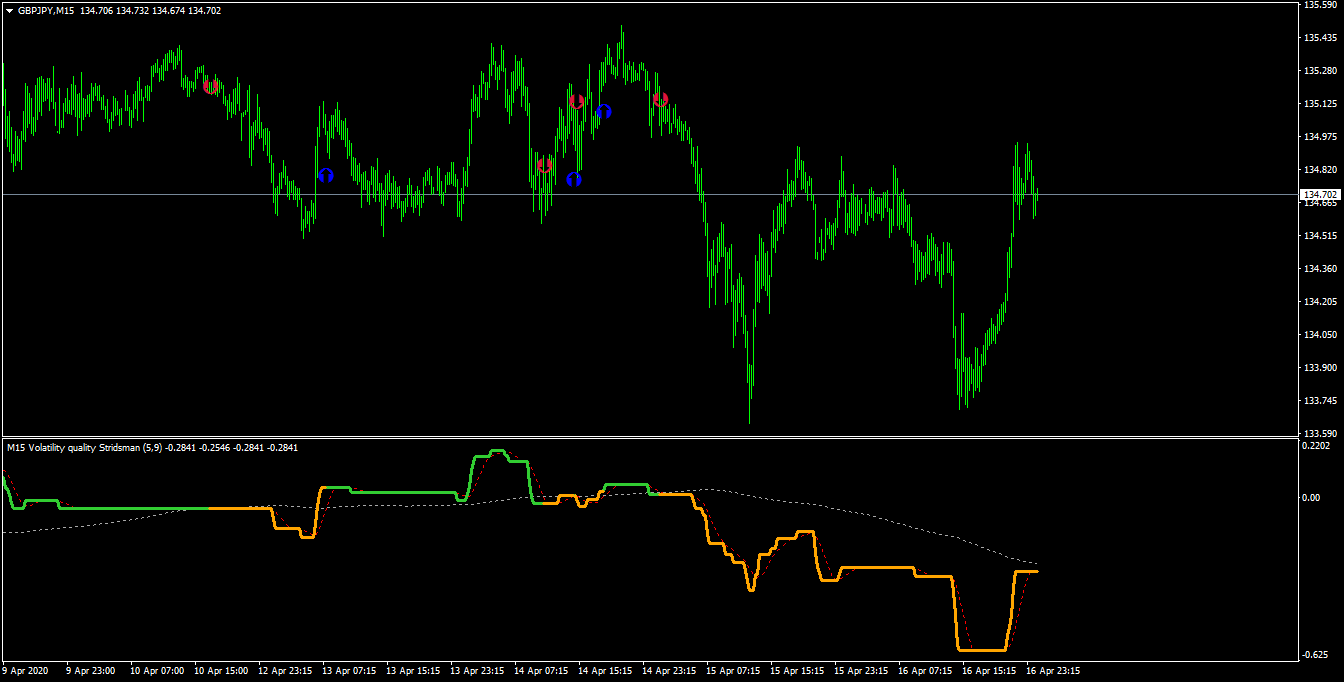The height and width of the screenshot is (682, 1344).
Task: Click the 135.590 price scale label
Action: pyautogui.click(x=1321, y=5)
